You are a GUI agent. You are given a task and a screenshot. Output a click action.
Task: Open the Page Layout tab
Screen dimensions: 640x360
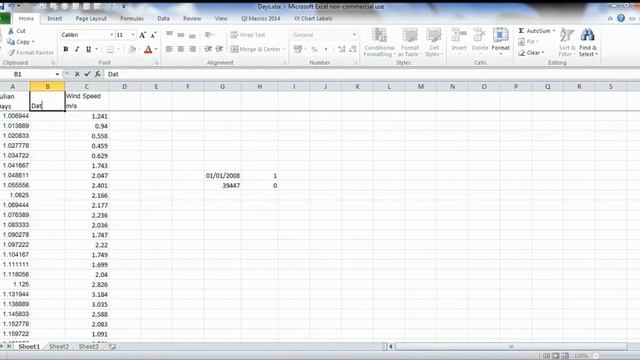coord(91,19)
